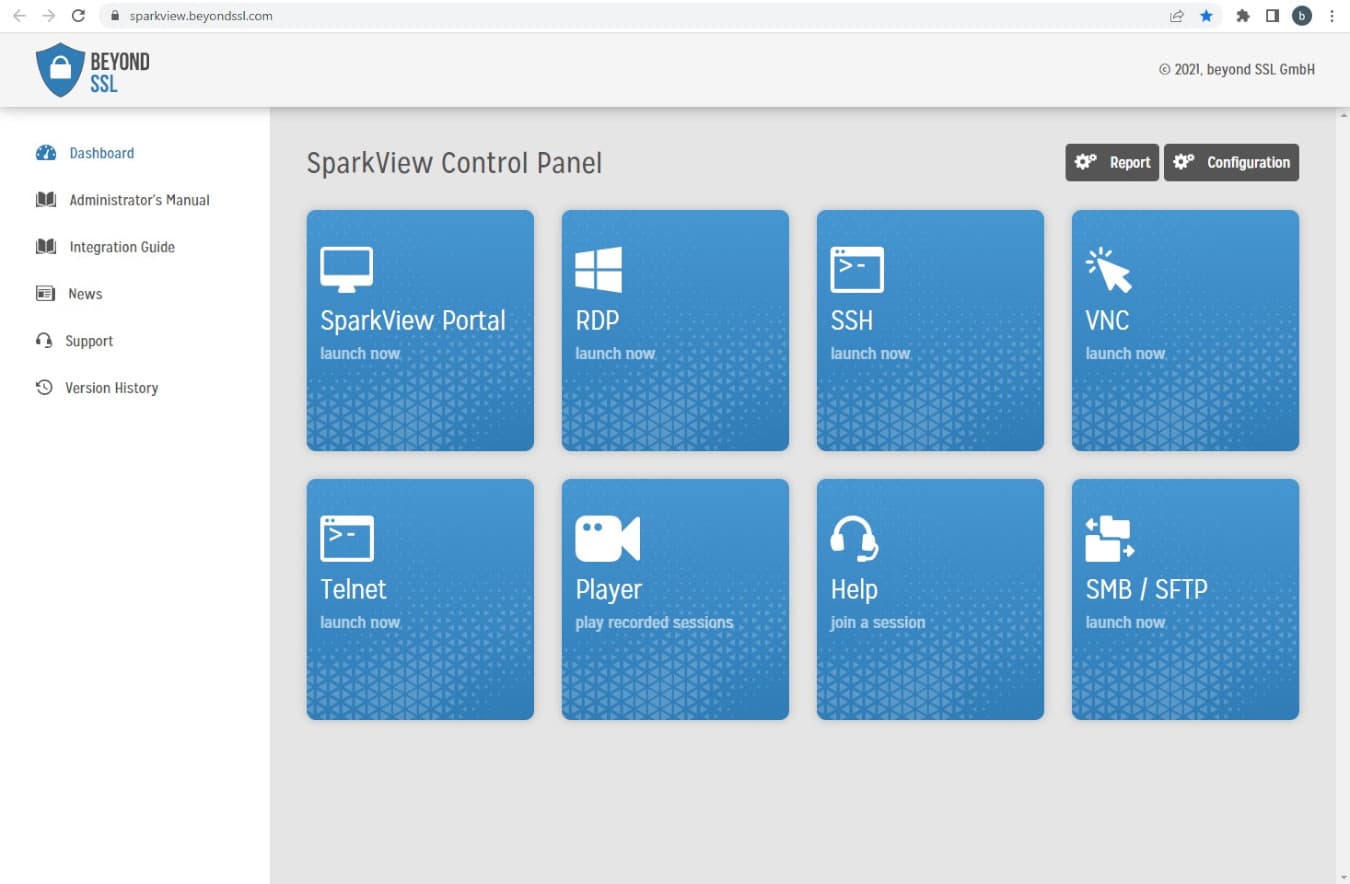Click the Support headset icon in sidebar
The height and width of the screenshot is (884, 1350).
pos(44,341)
